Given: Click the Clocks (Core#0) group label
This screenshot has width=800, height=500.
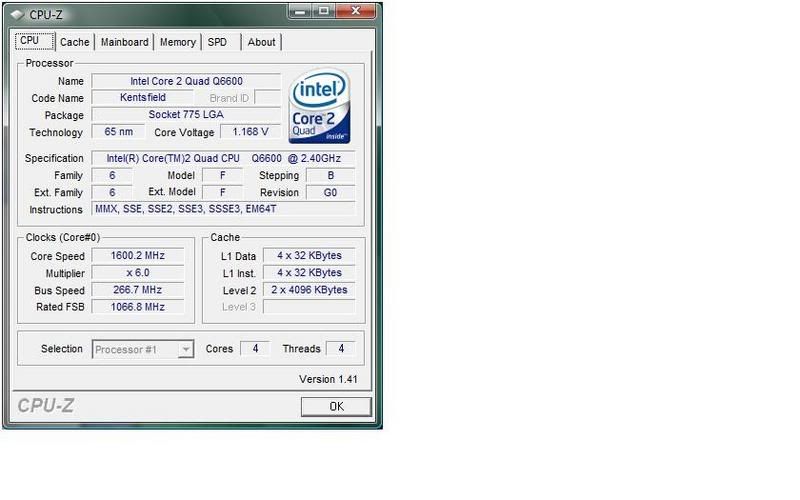Looking at the screenshot, I should pyautogui.click(x=63, y=237).
